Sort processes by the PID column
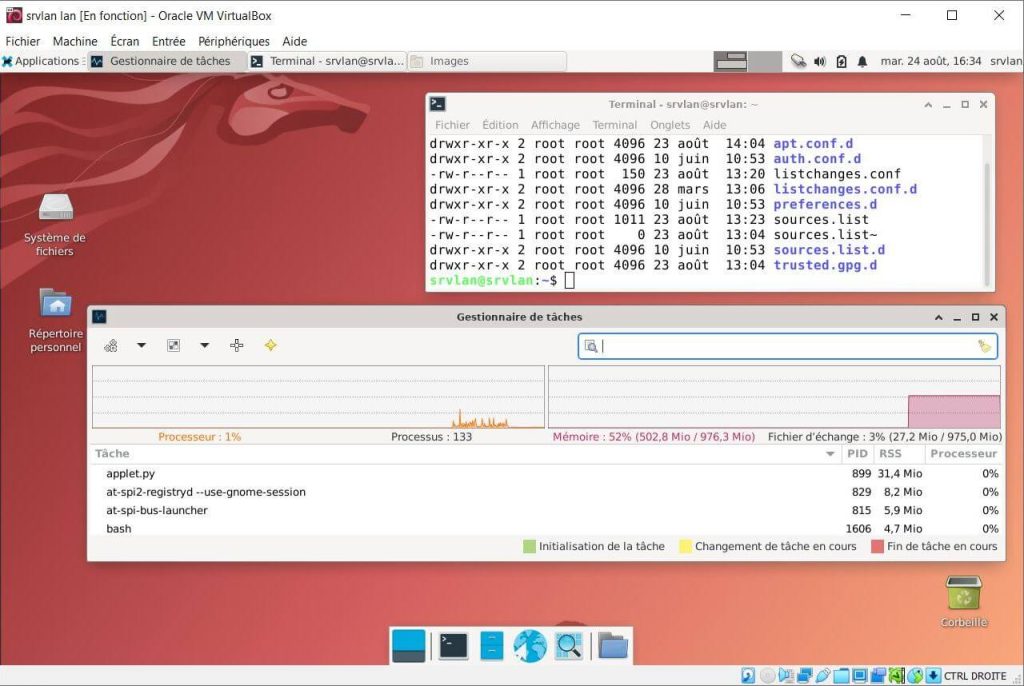 [857, 453]
